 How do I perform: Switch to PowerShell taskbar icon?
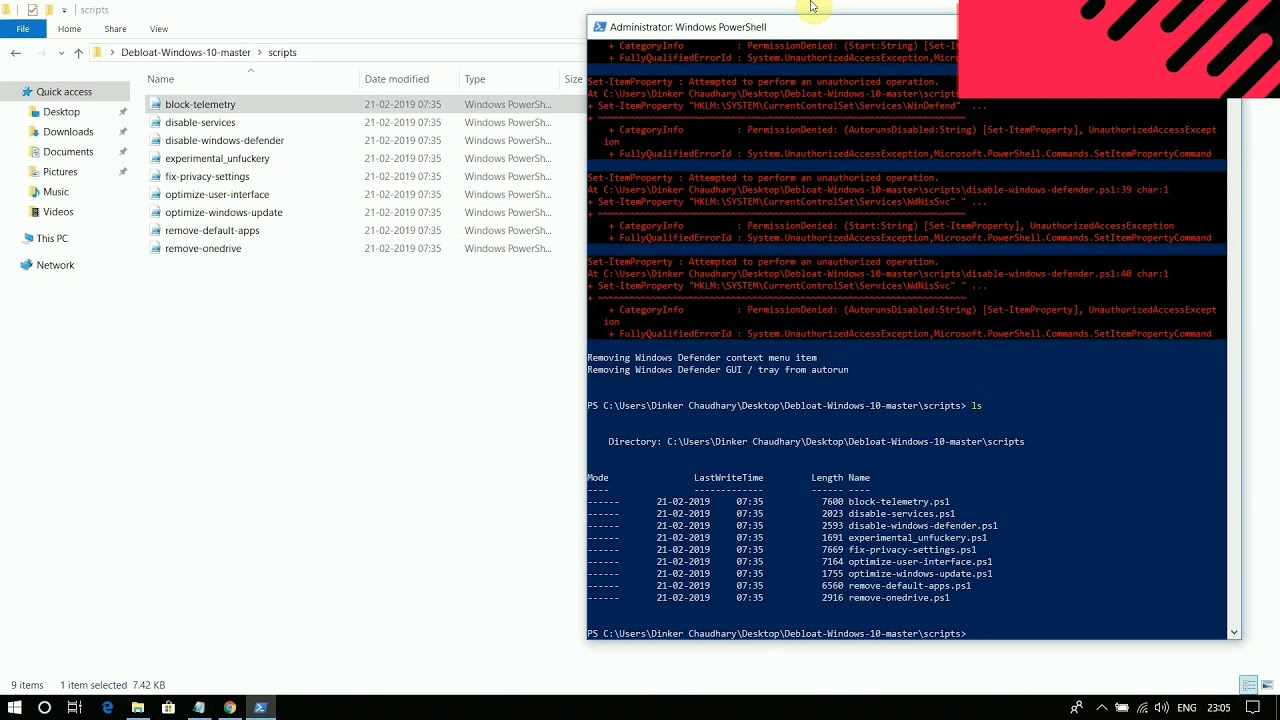point(260,707)
